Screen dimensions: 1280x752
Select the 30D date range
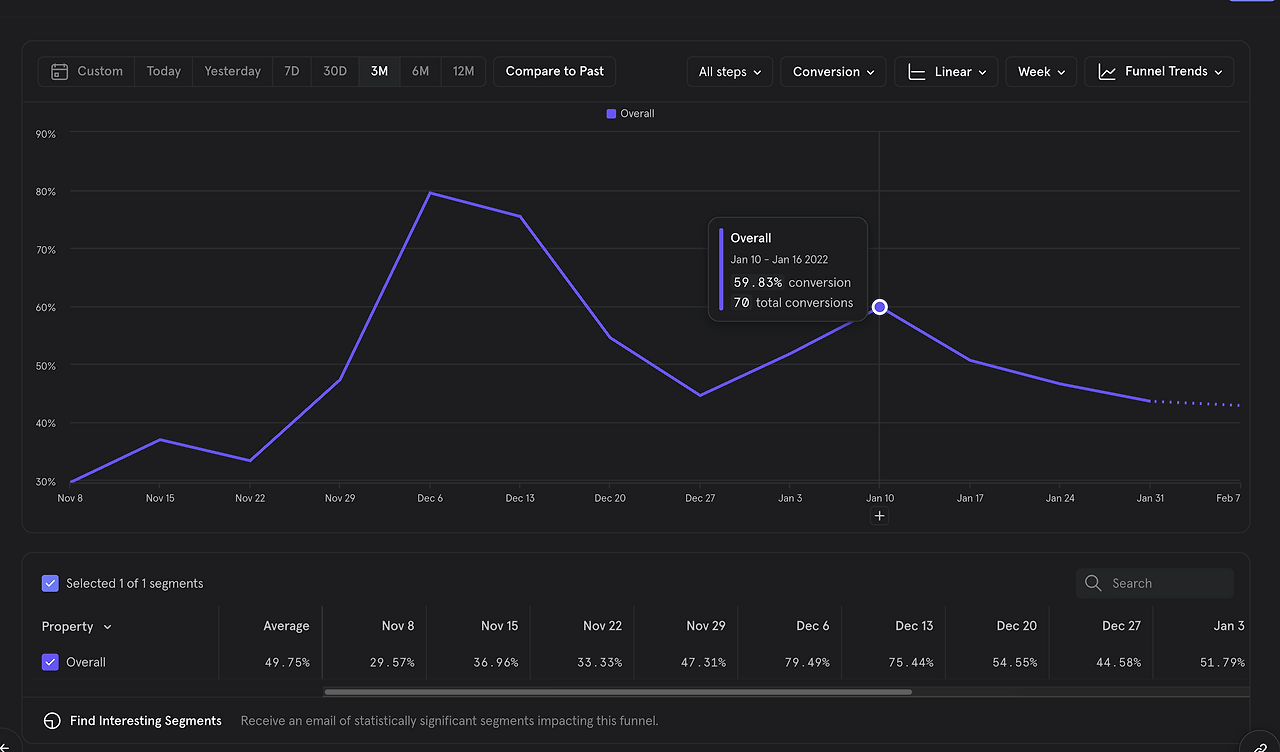pos(335,72)
